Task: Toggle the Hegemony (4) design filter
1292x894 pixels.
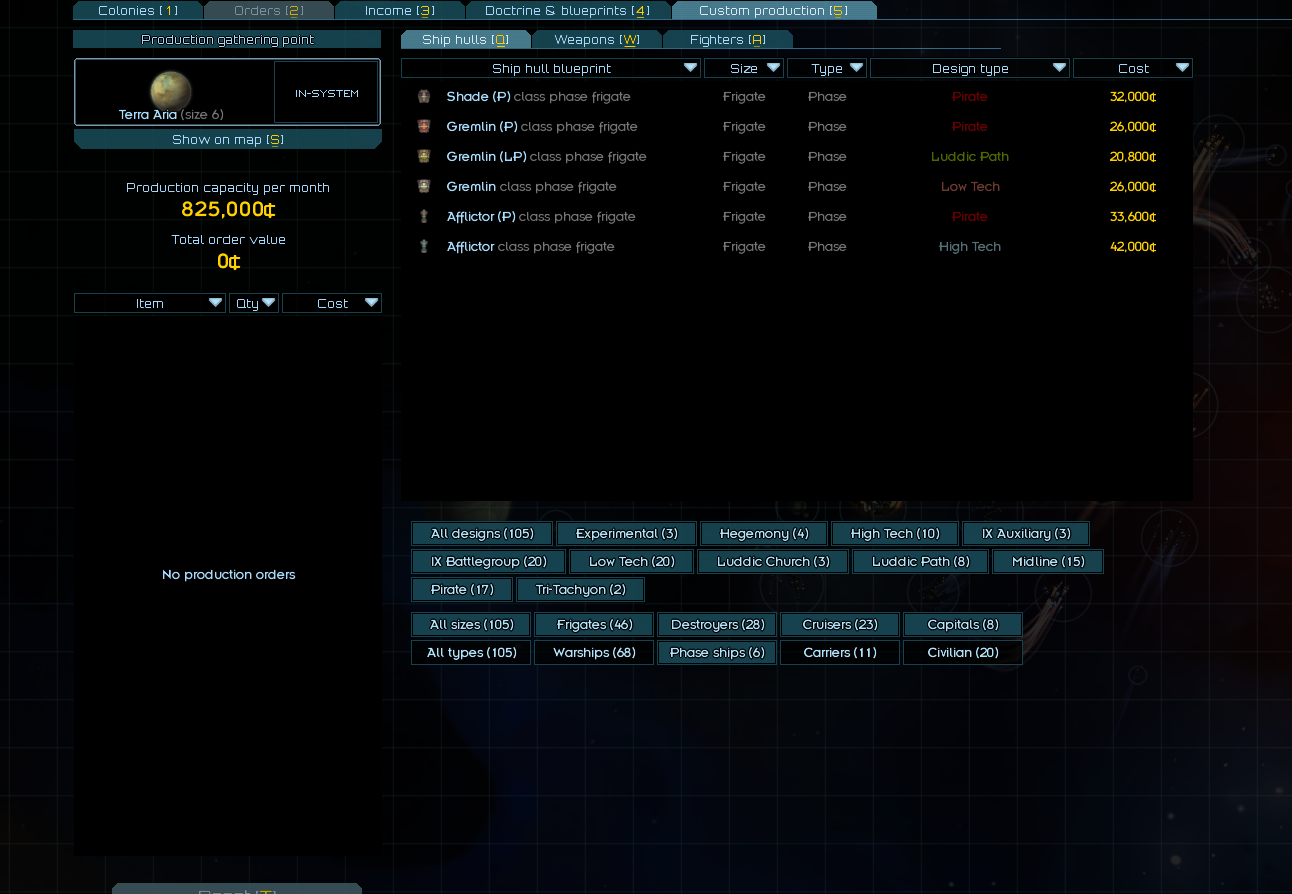Action: (x=764, y=534)
